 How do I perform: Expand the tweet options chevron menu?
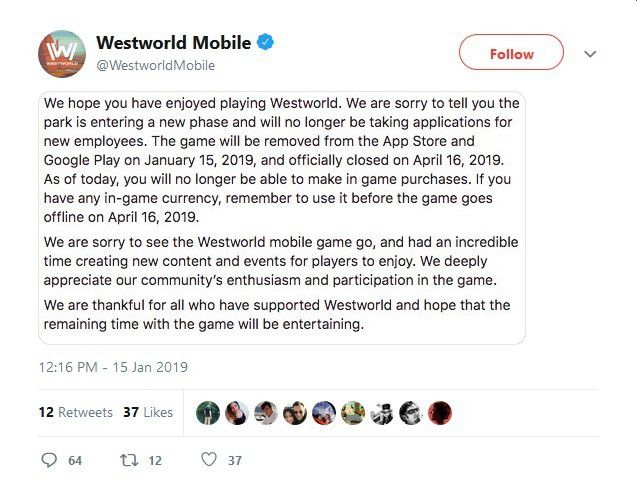click(590, 54)
